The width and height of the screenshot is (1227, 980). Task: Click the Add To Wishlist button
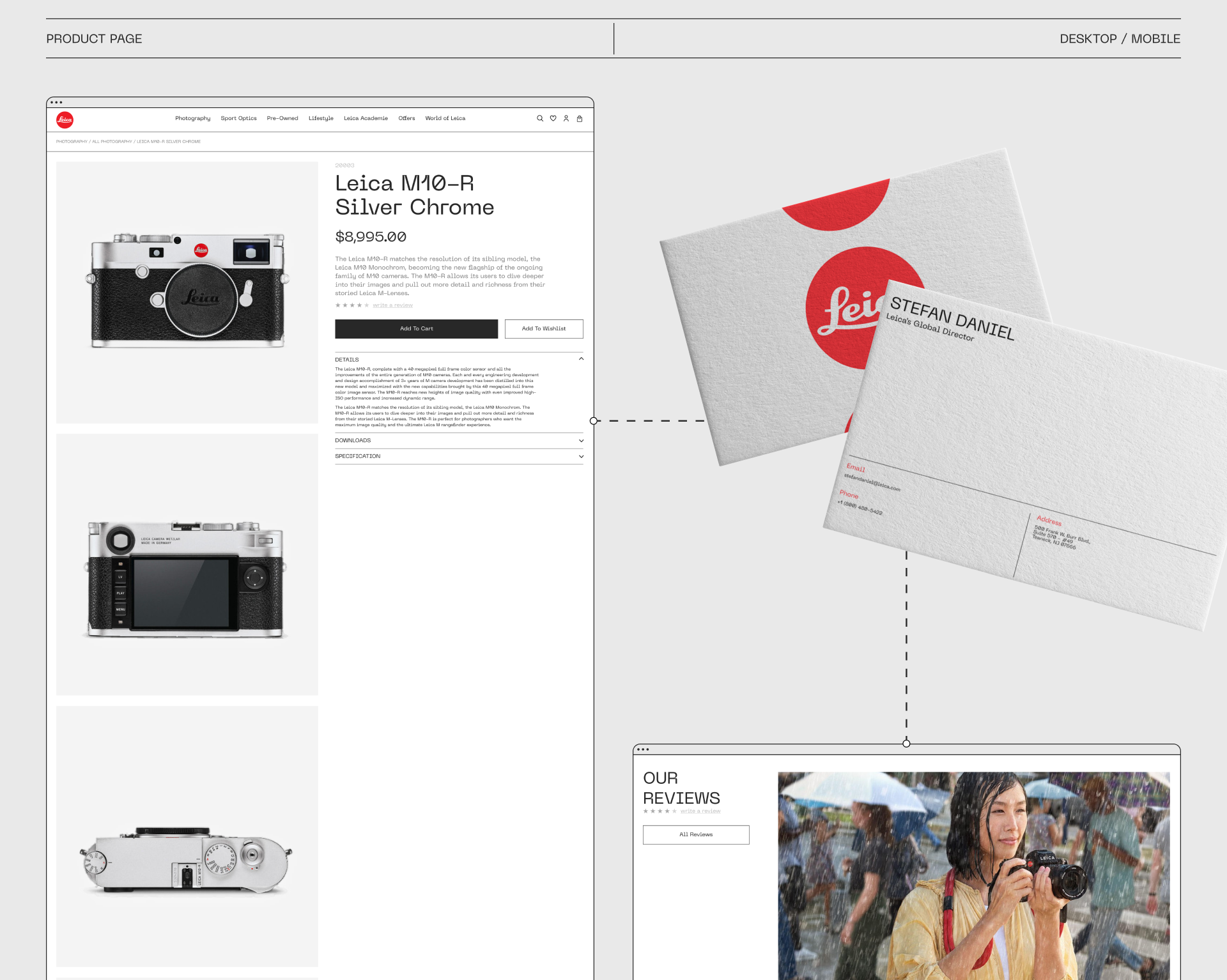click(x=543, y=328)
